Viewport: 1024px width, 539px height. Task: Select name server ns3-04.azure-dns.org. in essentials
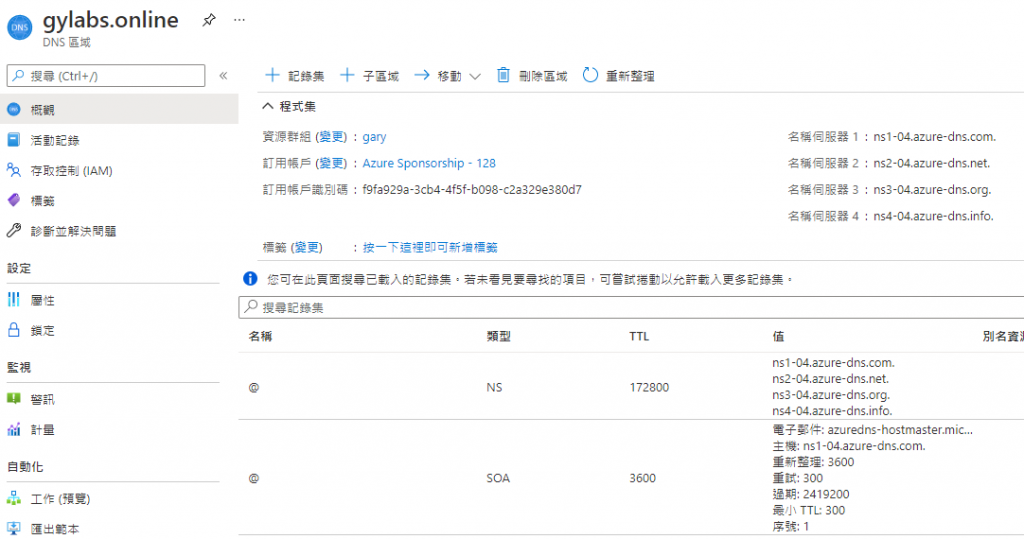point(933,189)
